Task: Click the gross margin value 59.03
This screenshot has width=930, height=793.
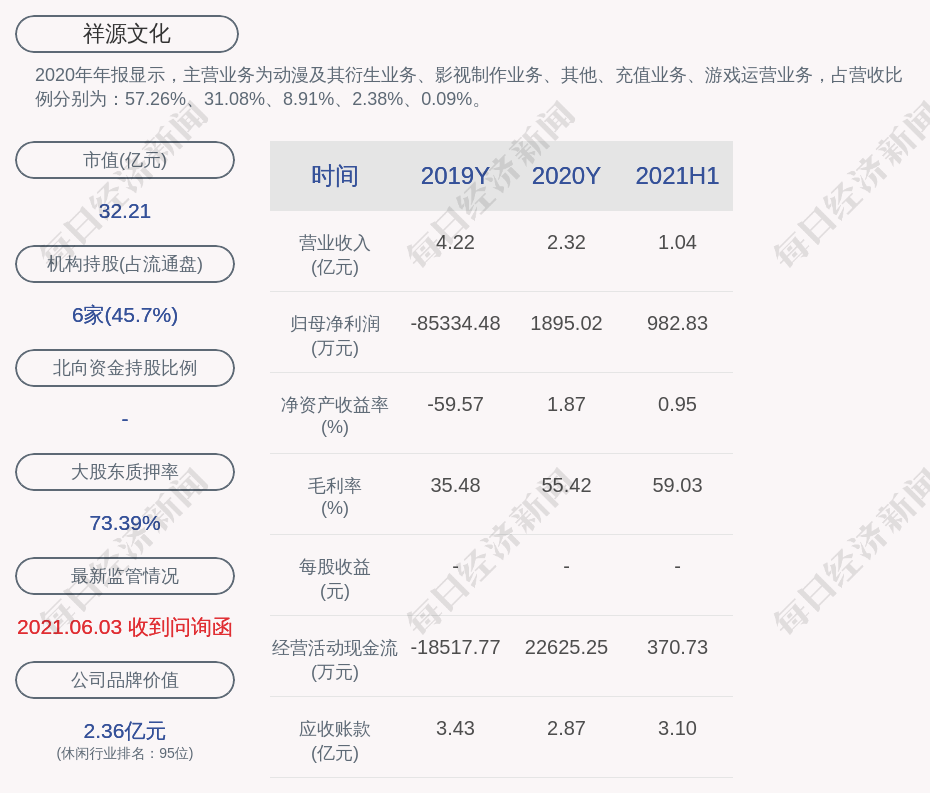Action: 677,485
